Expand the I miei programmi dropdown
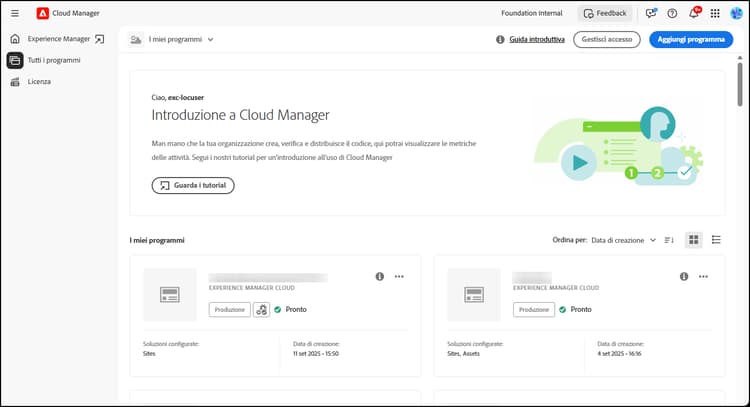The width and height of the screenshot is (750, 407). [x=181, y=39]
